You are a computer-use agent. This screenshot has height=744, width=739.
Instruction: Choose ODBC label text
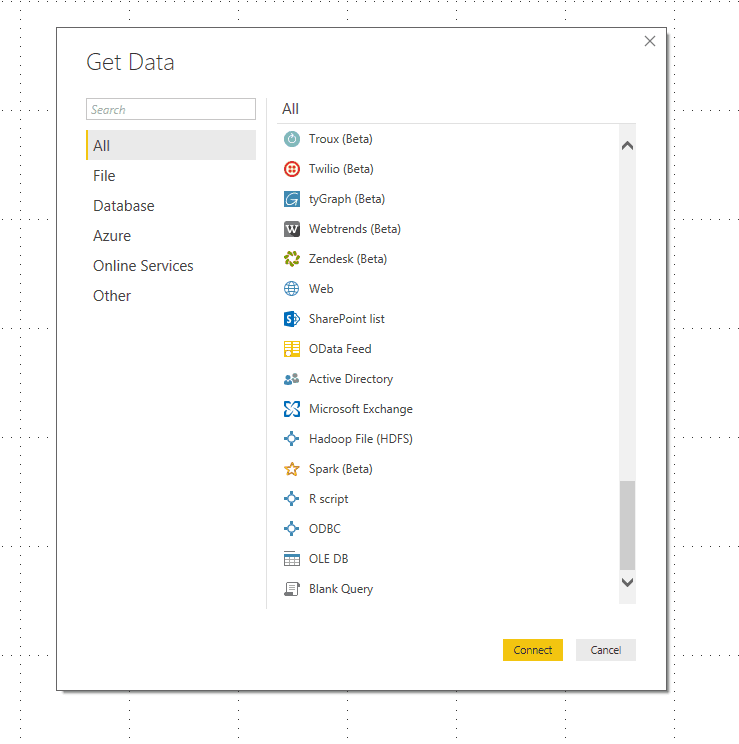pyautogui.click(x=325, y=529)
